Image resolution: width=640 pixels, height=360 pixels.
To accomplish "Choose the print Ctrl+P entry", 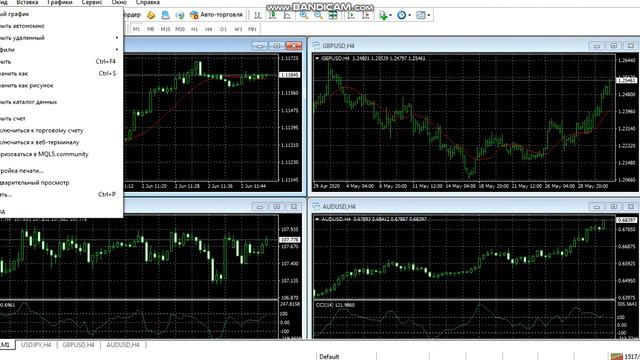I will (60, 194).
